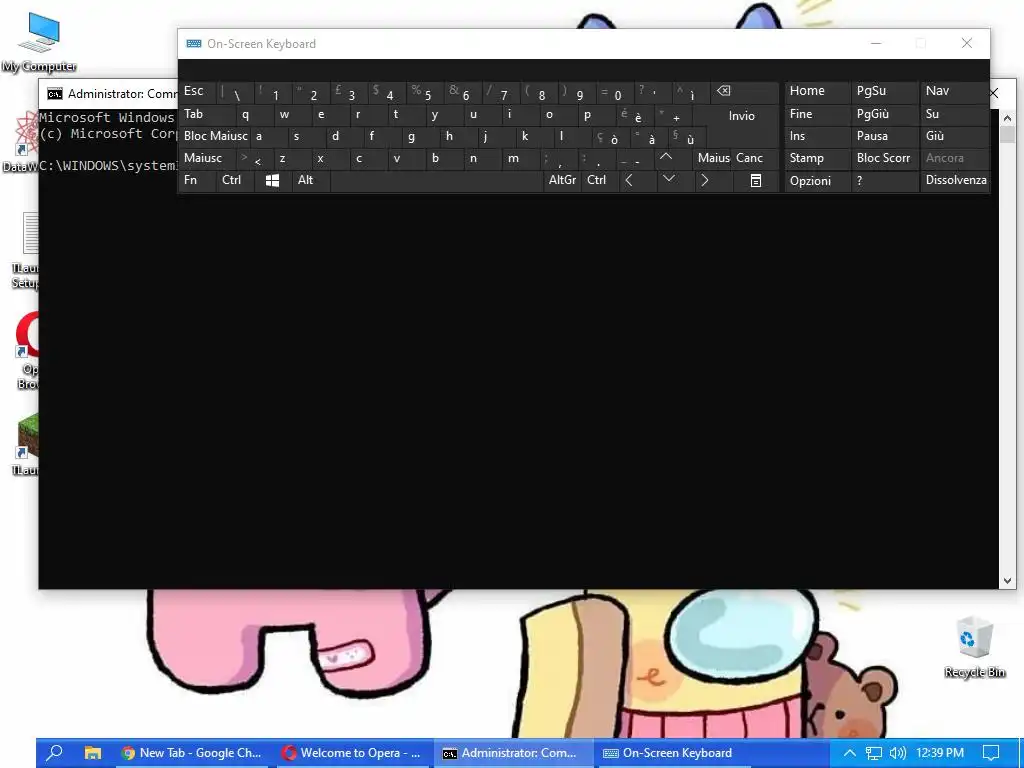Open the Recycle Bin icon
1024x768 pixels.
(974, 647)
